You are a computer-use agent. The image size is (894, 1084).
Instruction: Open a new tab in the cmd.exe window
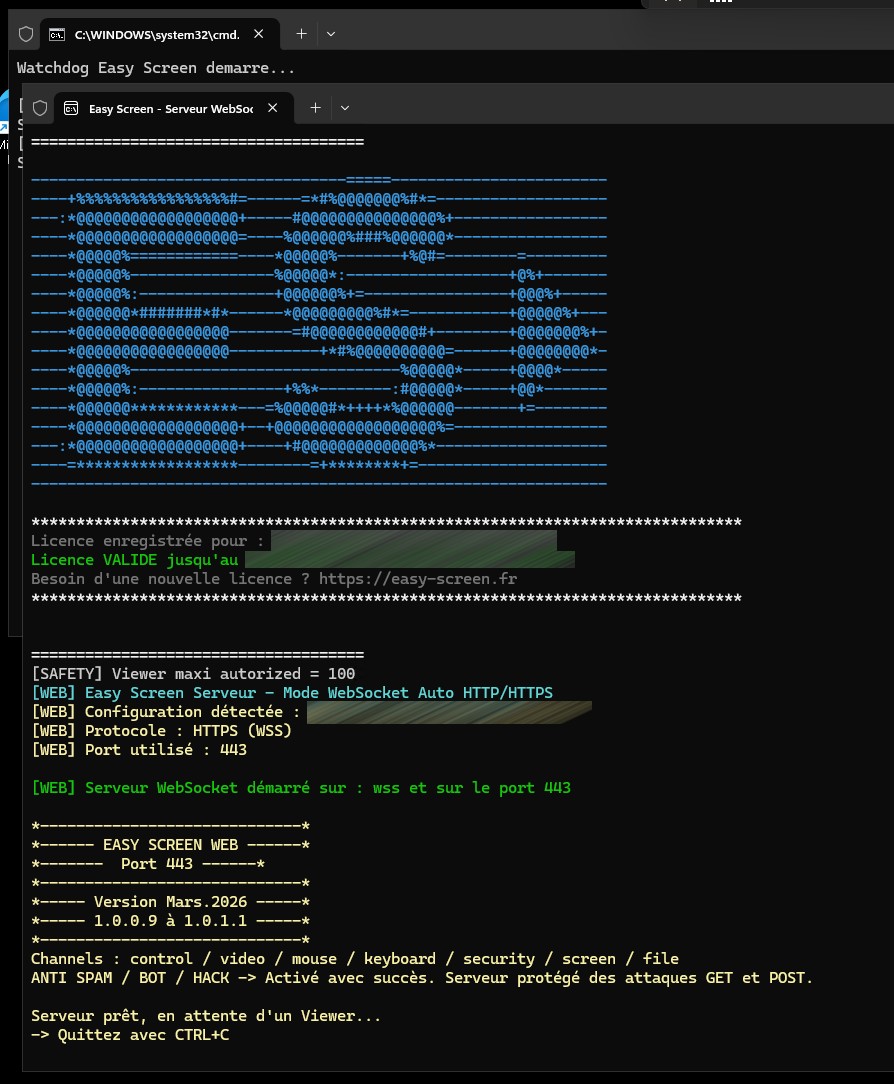pos(301,34)
